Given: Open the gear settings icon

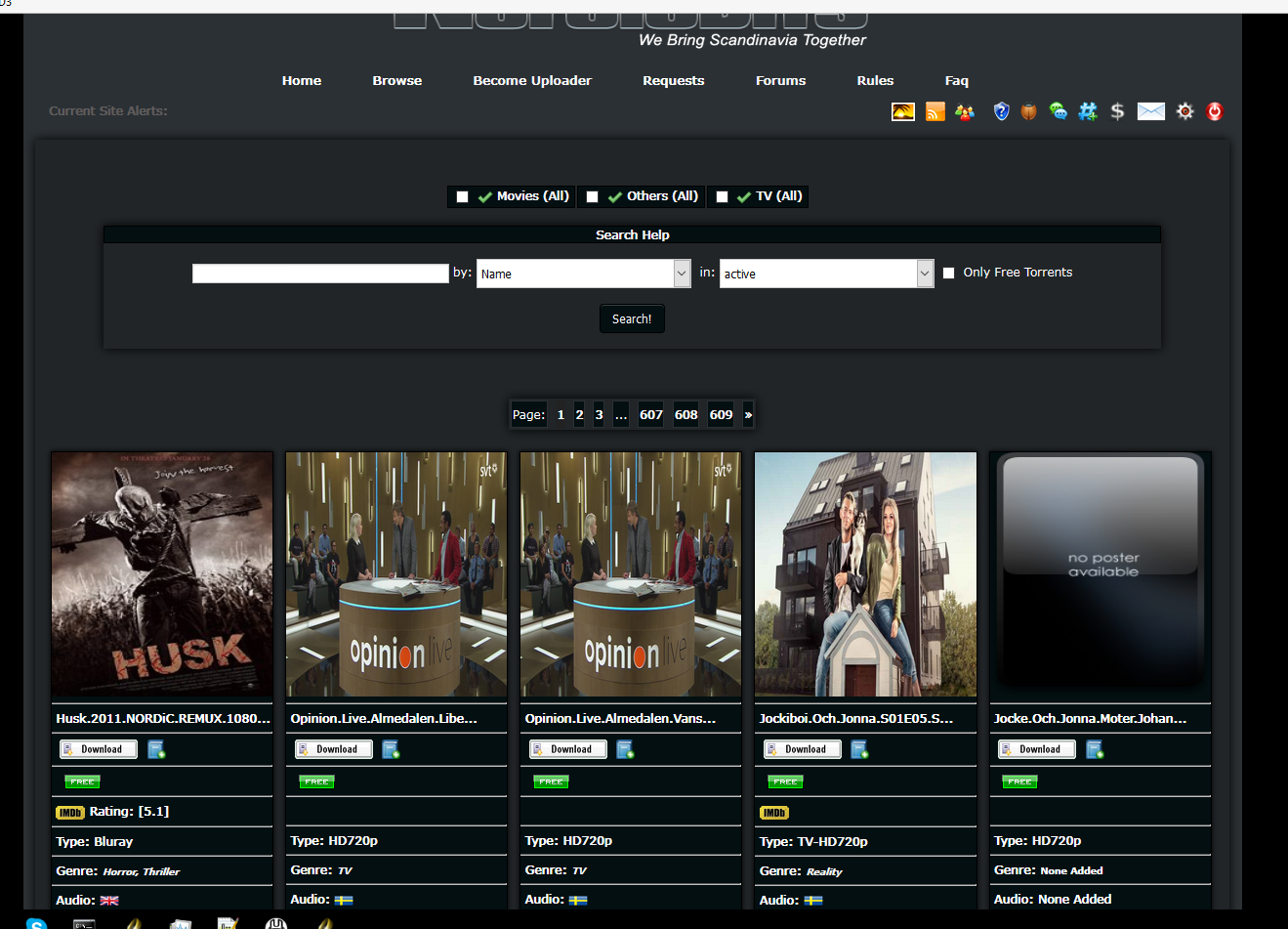Looking at the screenshot, I should (1184, 111).
